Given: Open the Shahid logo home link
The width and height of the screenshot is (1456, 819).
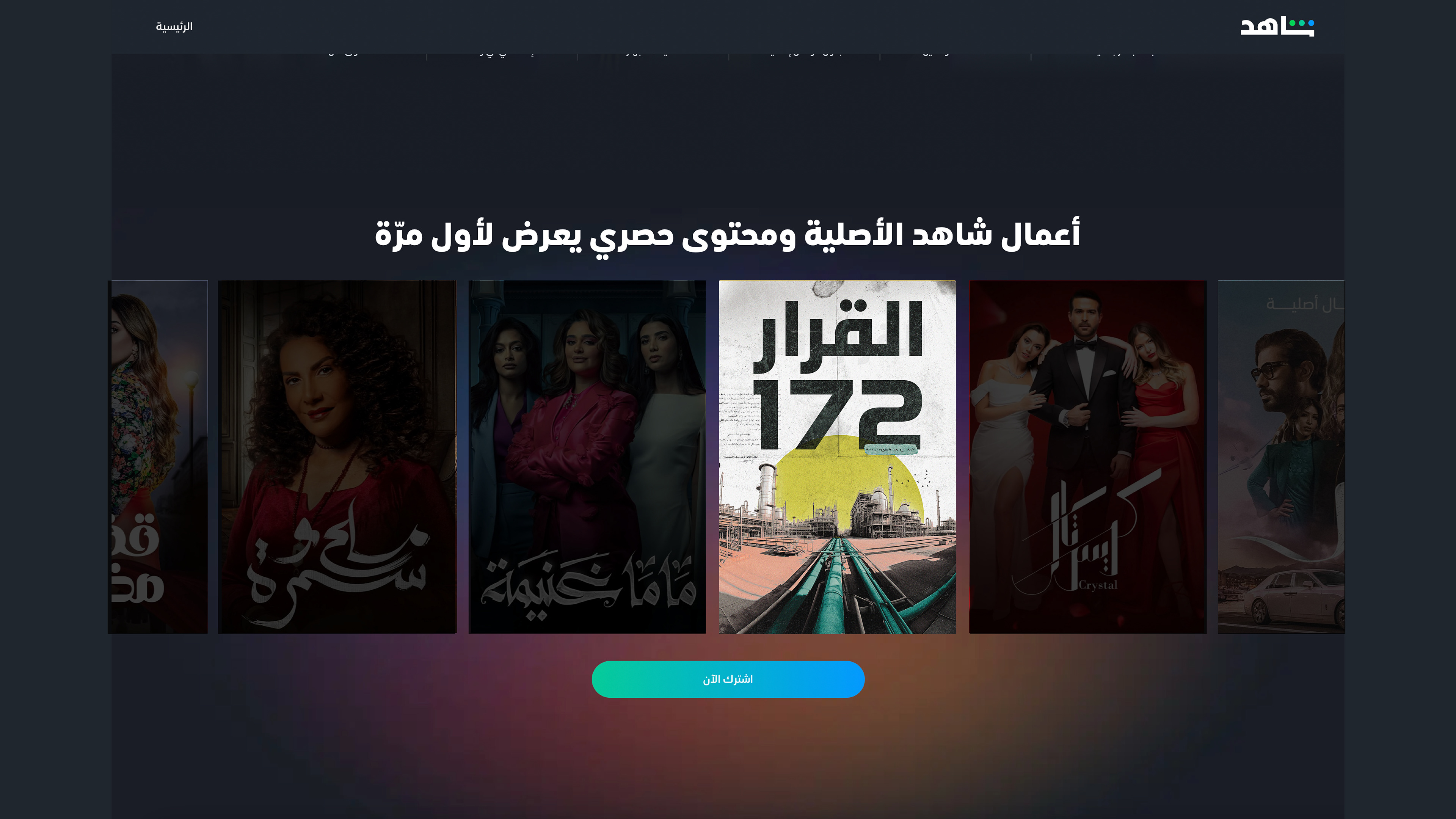Looking at the screenshot, I should point(1277,27).
